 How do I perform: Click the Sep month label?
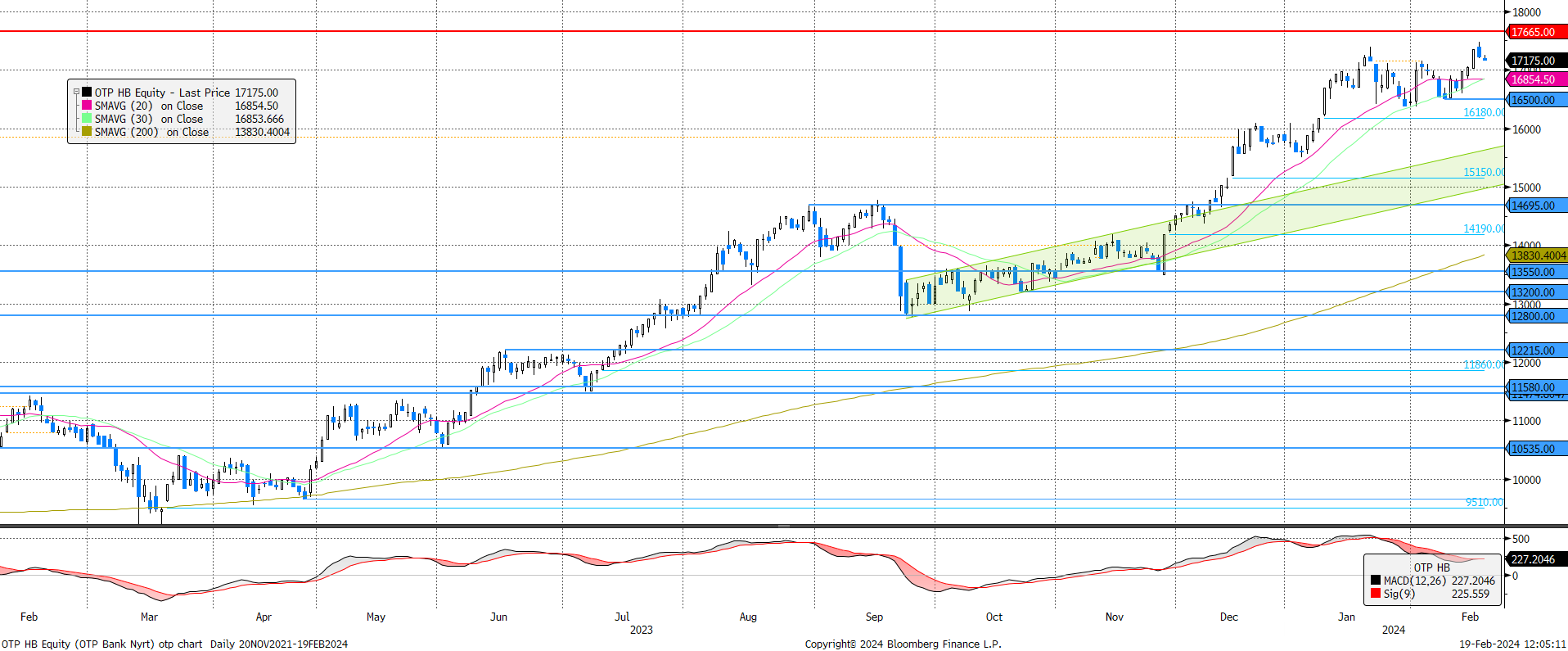click(874, 617)
